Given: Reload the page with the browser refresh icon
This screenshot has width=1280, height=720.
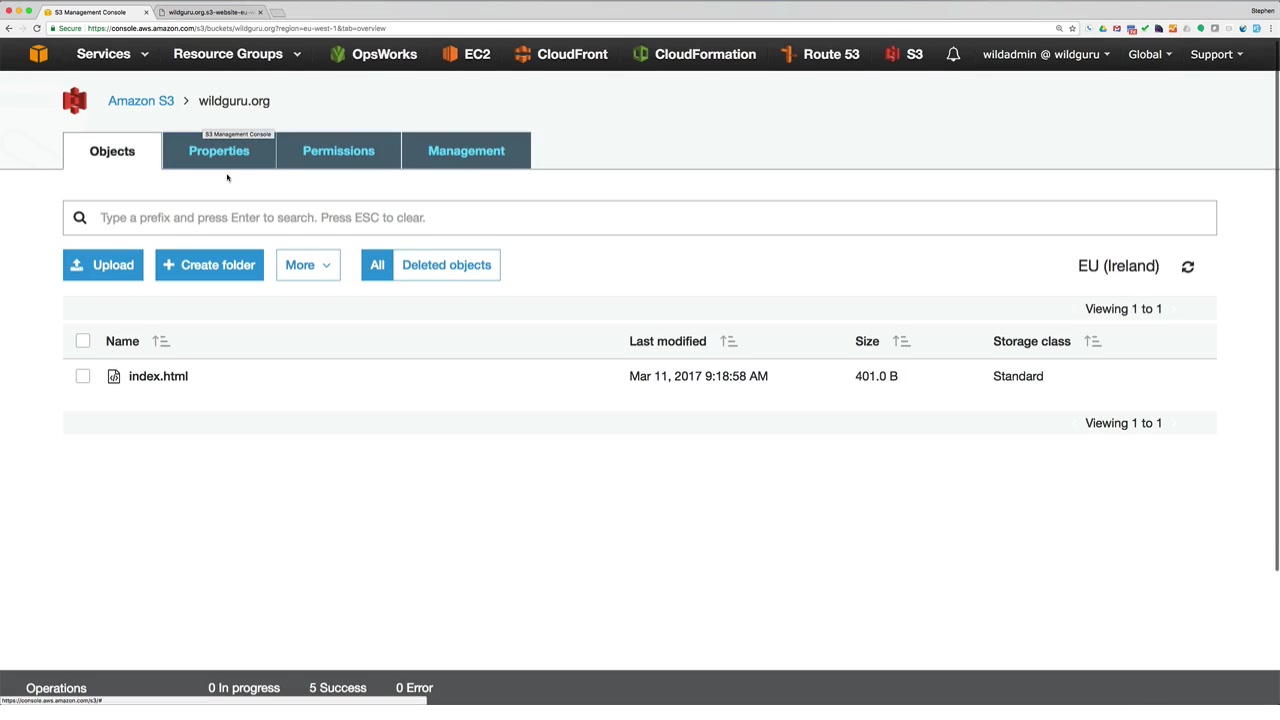Looking at the screenshot, I should [37, 28].
